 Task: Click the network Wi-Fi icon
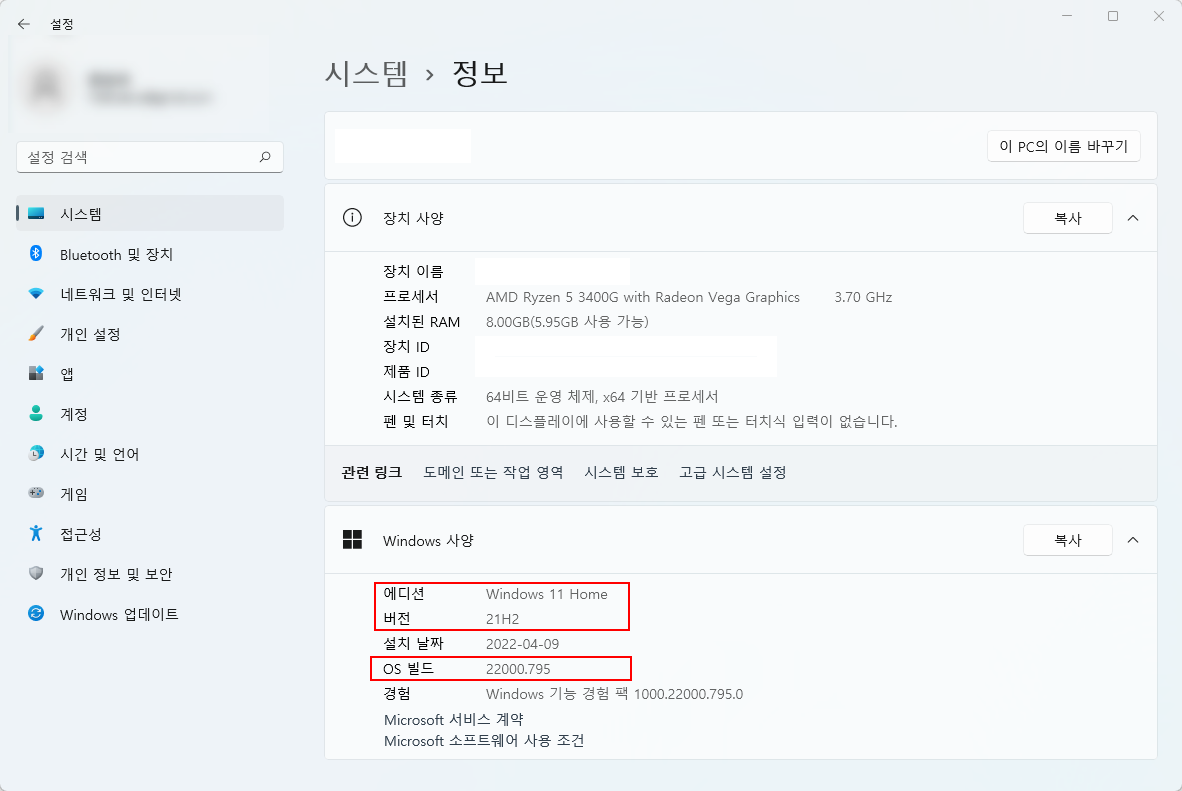[x=36, y=293]
